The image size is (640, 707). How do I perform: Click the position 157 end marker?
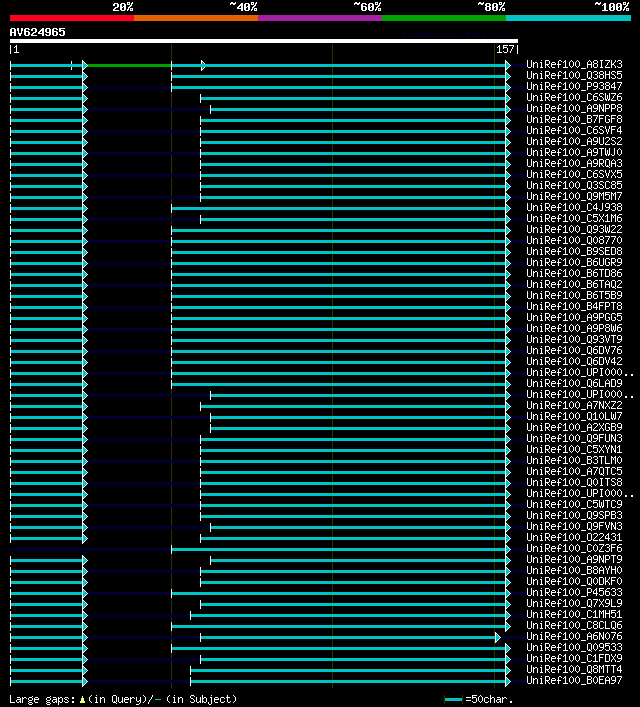(x=507, y=50)
